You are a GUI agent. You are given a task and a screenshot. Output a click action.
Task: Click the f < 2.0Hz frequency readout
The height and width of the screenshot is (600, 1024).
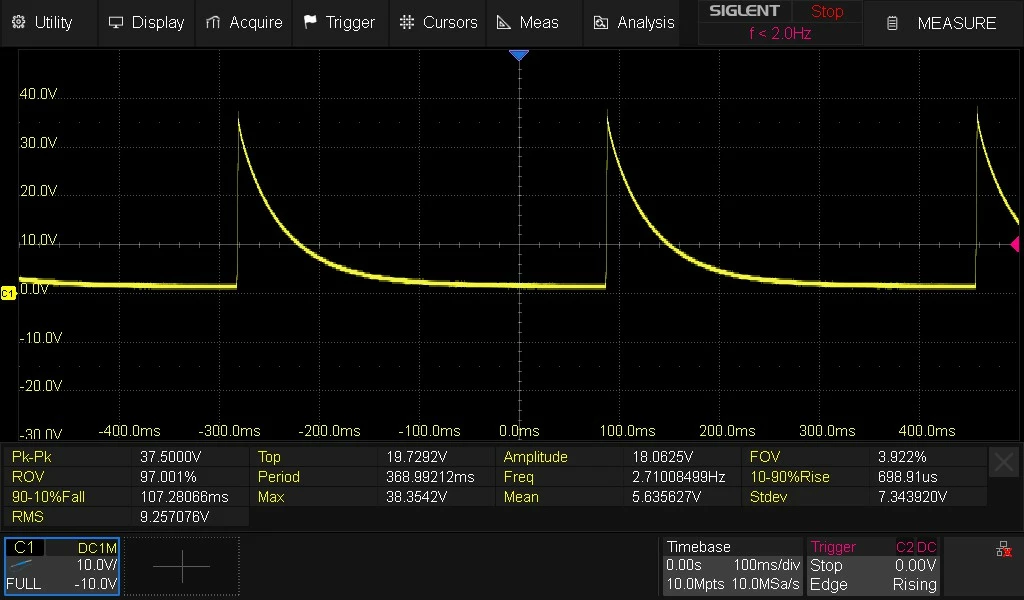click(780, 33)
